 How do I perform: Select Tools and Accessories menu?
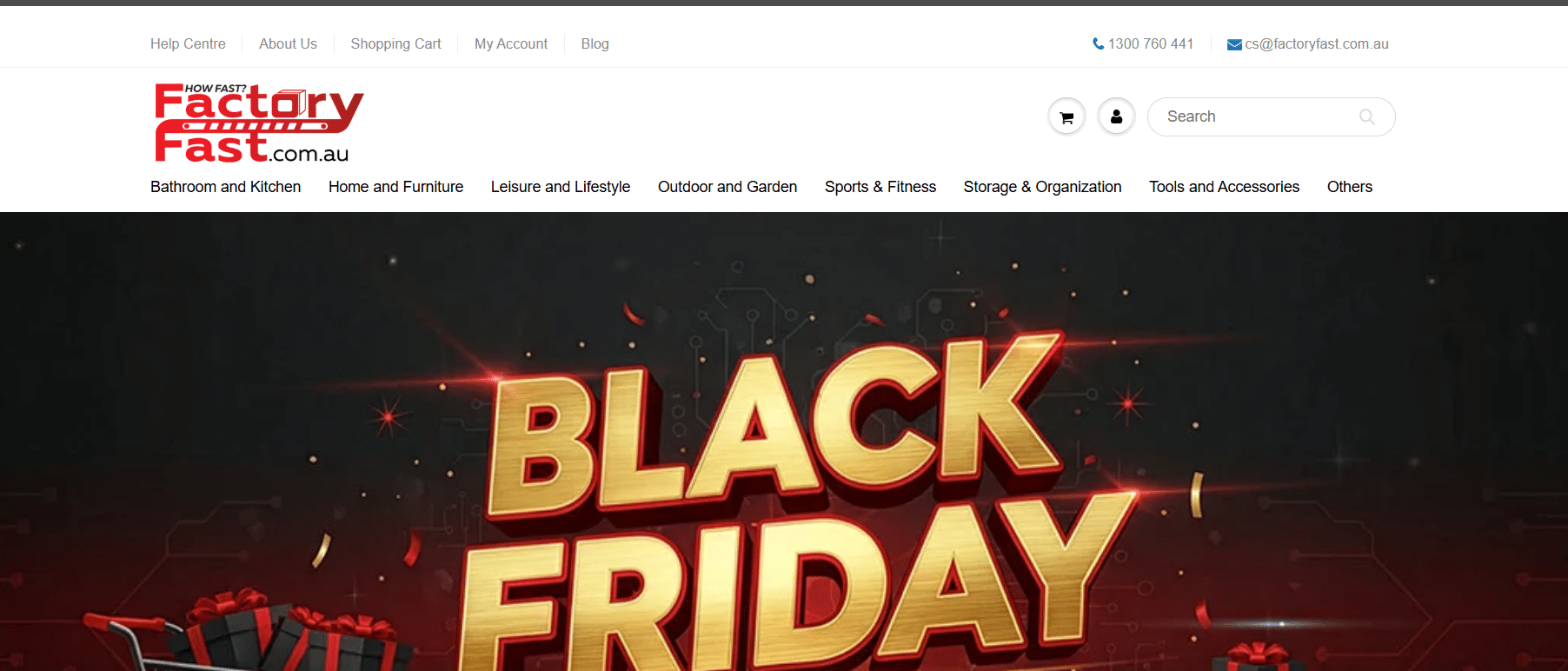click(1224, 187)
